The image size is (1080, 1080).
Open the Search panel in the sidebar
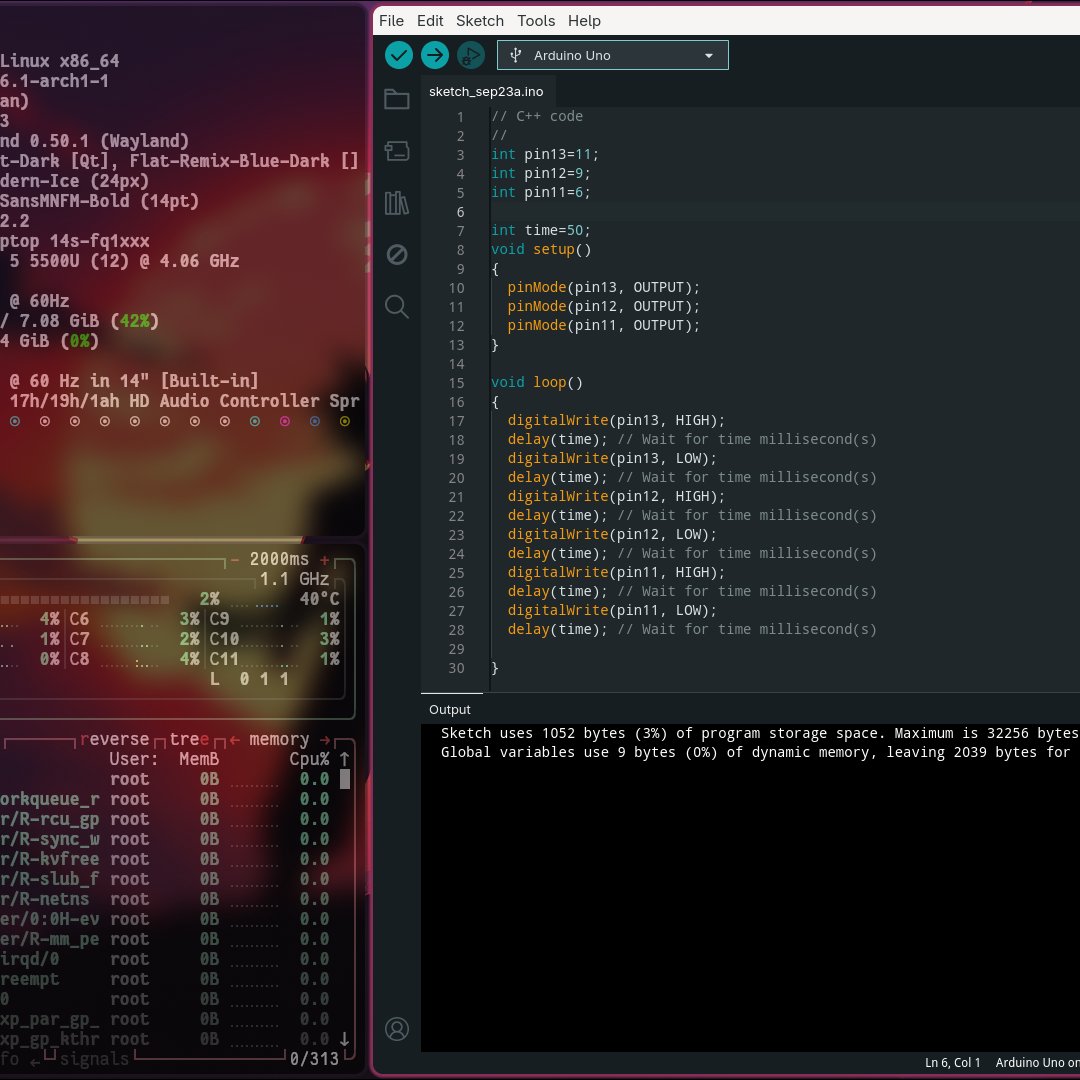tap(397, 307)
